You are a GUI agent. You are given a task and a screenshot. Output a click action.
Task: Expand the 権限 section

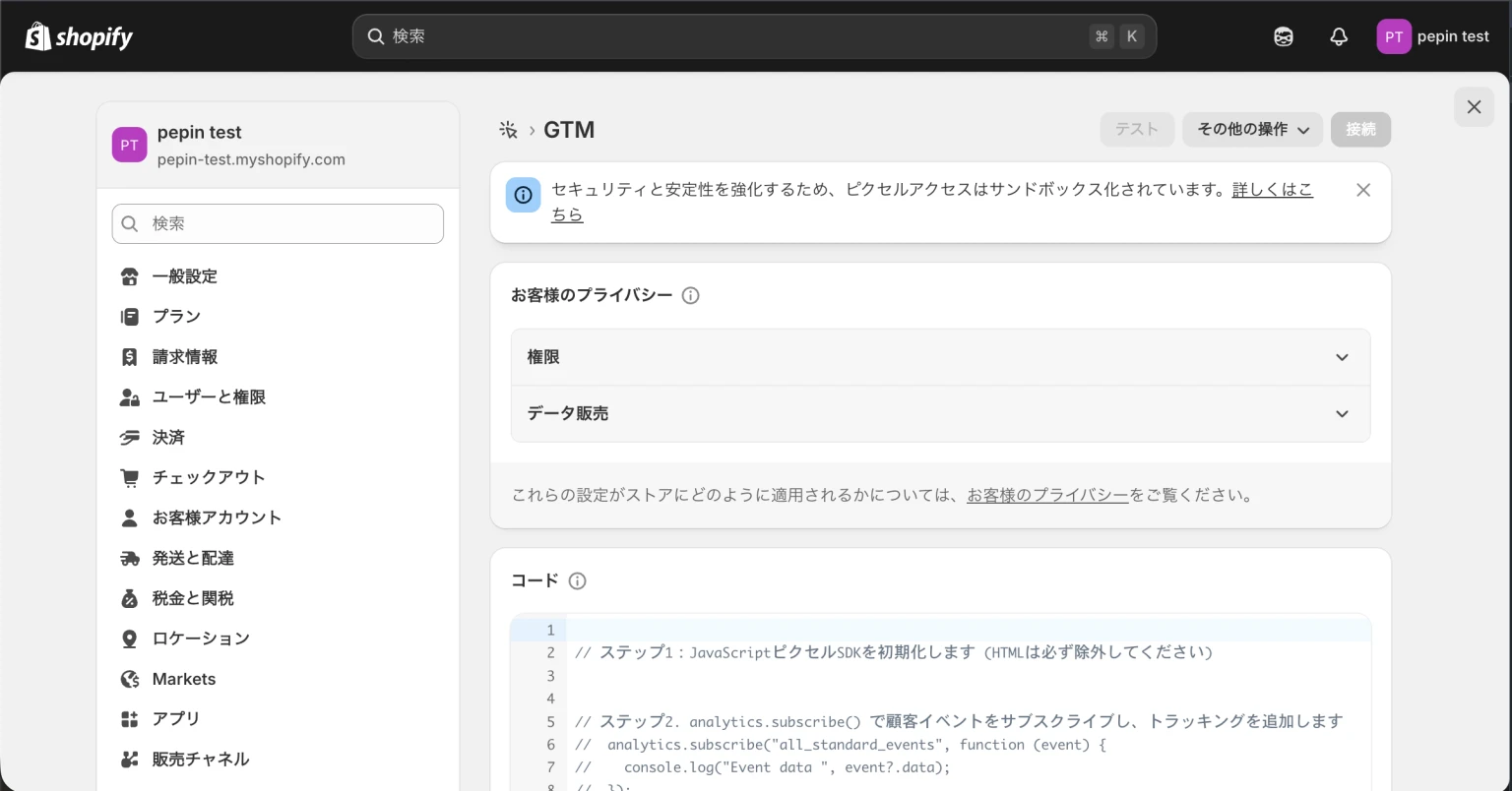[x=940, y=357]
